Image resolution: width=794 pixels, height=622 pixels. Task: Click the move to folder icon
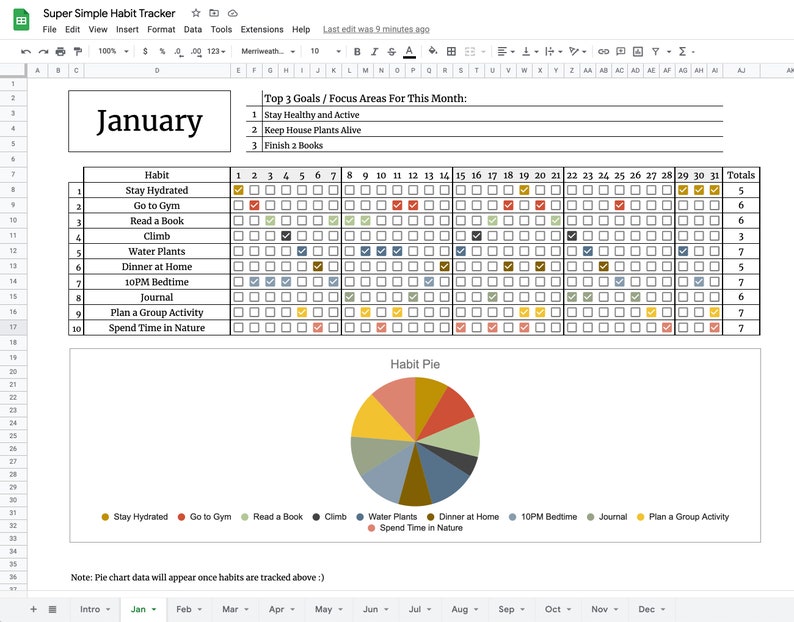(x=214, y=13)
